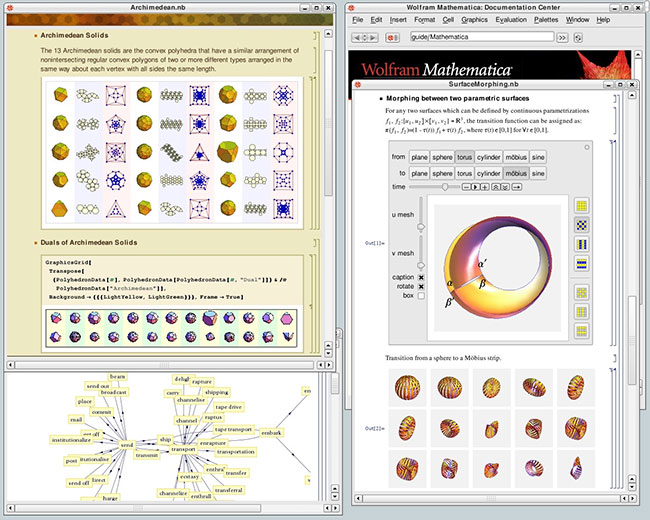
Task: Select the blue checkerboard mesh style icon
Action: tap(581, 225)
